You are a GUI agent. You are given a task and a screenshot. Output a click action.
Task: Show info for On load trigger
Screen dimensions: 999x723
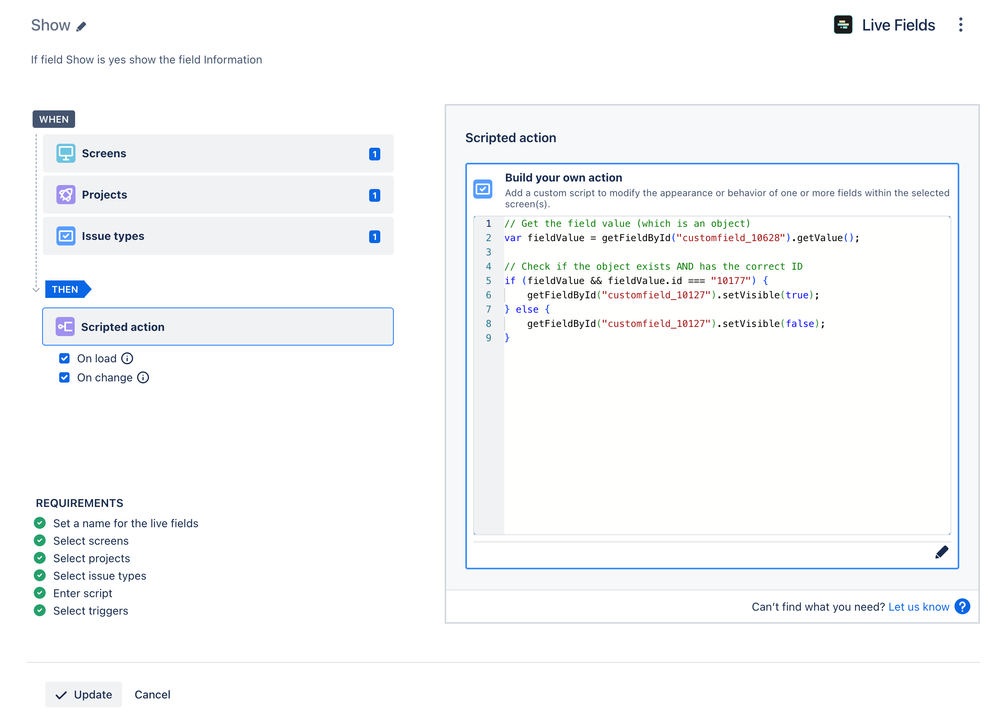pyautogui.click(x=127, y=359)
